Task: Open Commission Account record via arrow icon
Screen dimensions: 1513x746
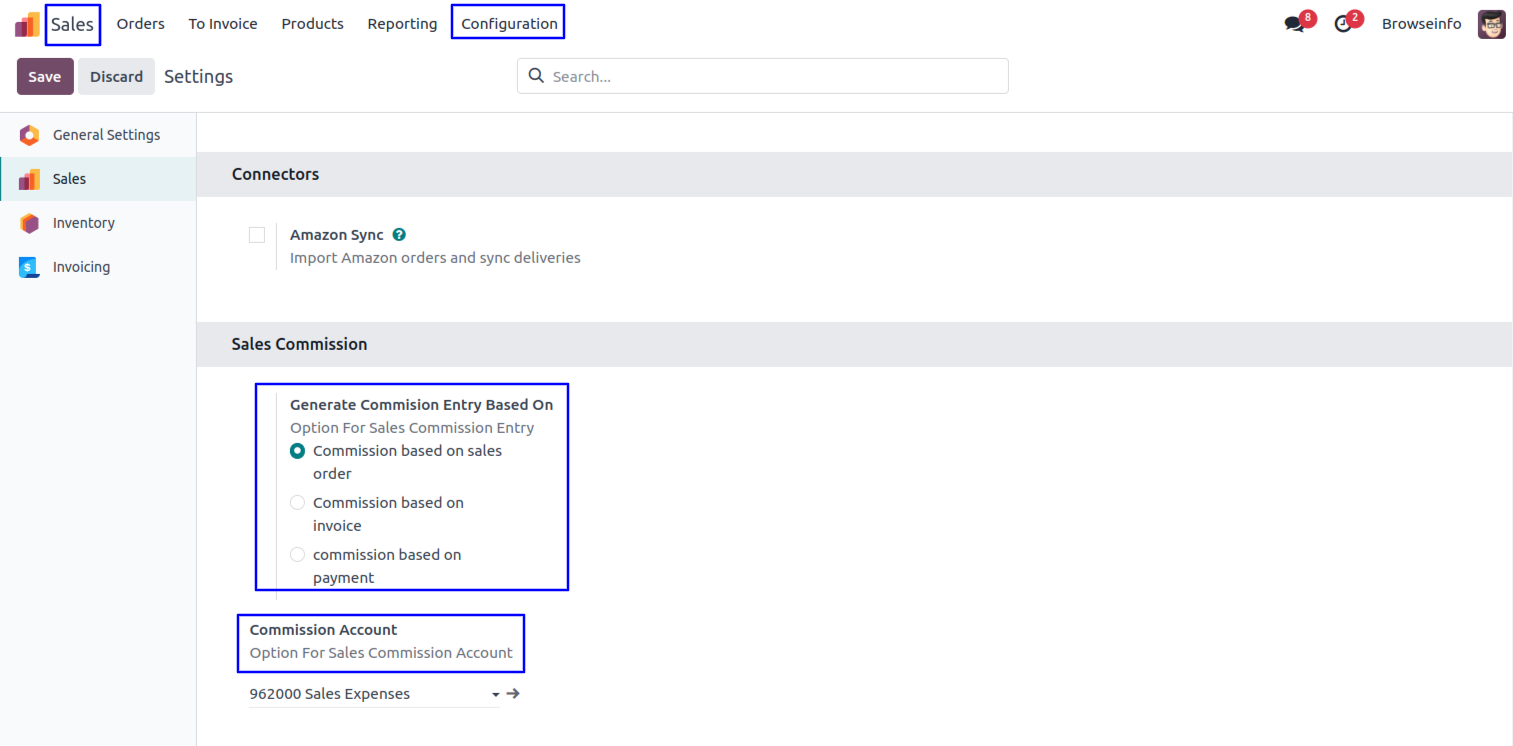Action: tap(513, 694)
